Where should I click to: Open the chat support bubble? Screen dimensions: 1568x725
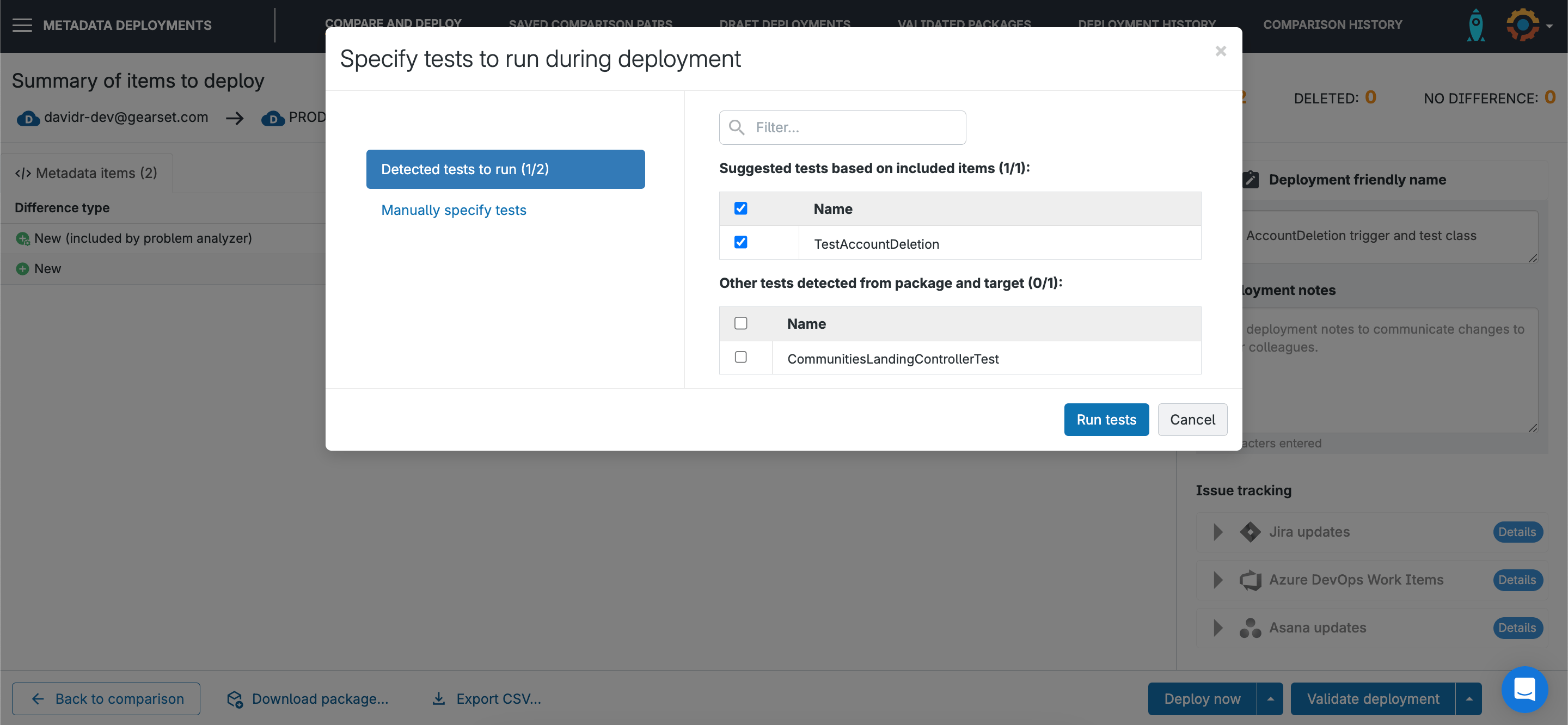pos(1524,689)
